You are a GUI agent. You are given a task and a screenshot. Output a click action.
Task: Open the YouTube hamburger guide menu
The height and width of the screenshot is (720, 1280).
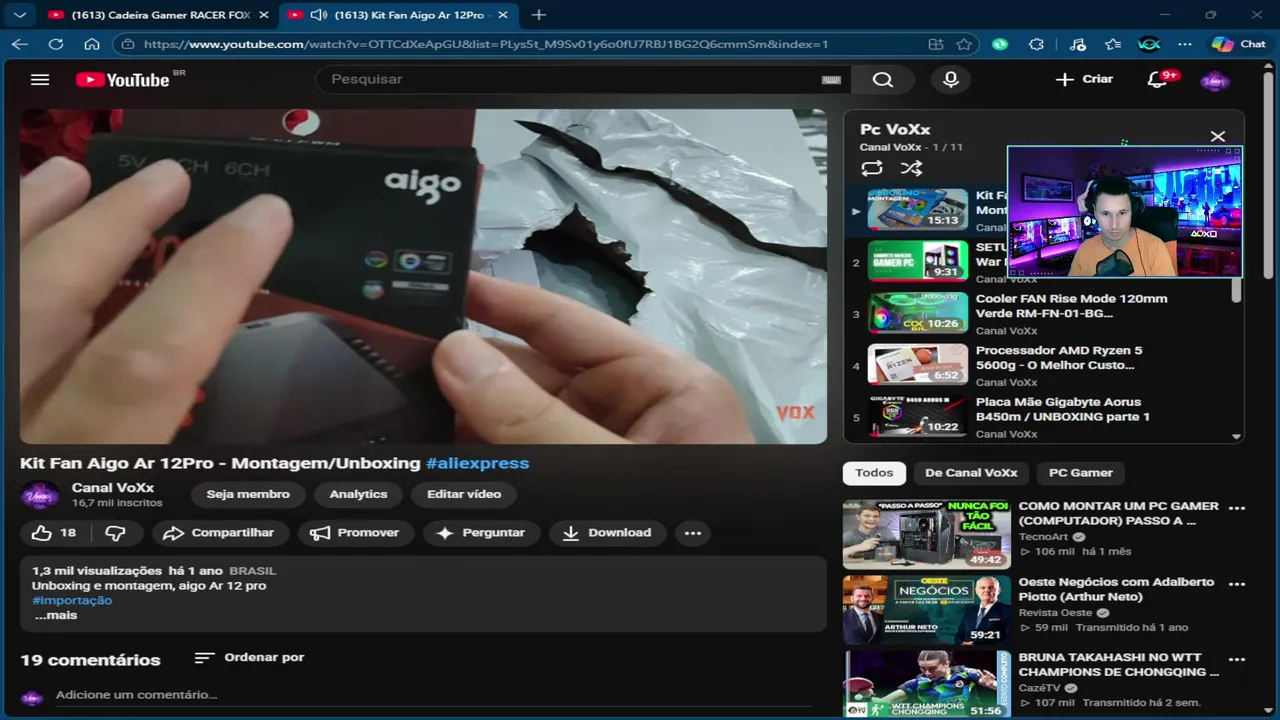point(40,80)
